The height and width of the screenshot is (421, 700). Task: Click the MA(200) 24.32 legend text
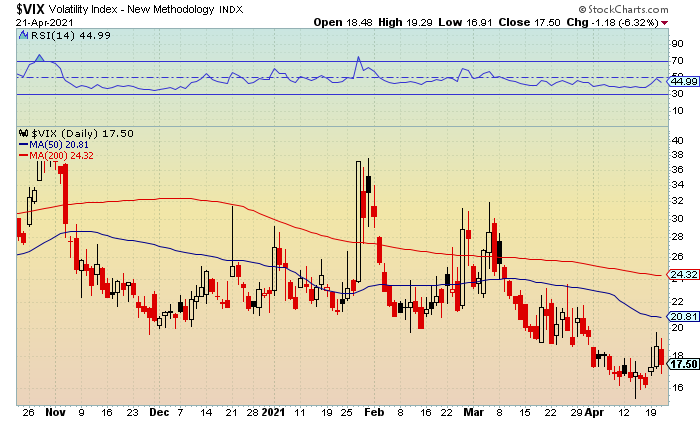pyautogui.click(x=61, y=155)
